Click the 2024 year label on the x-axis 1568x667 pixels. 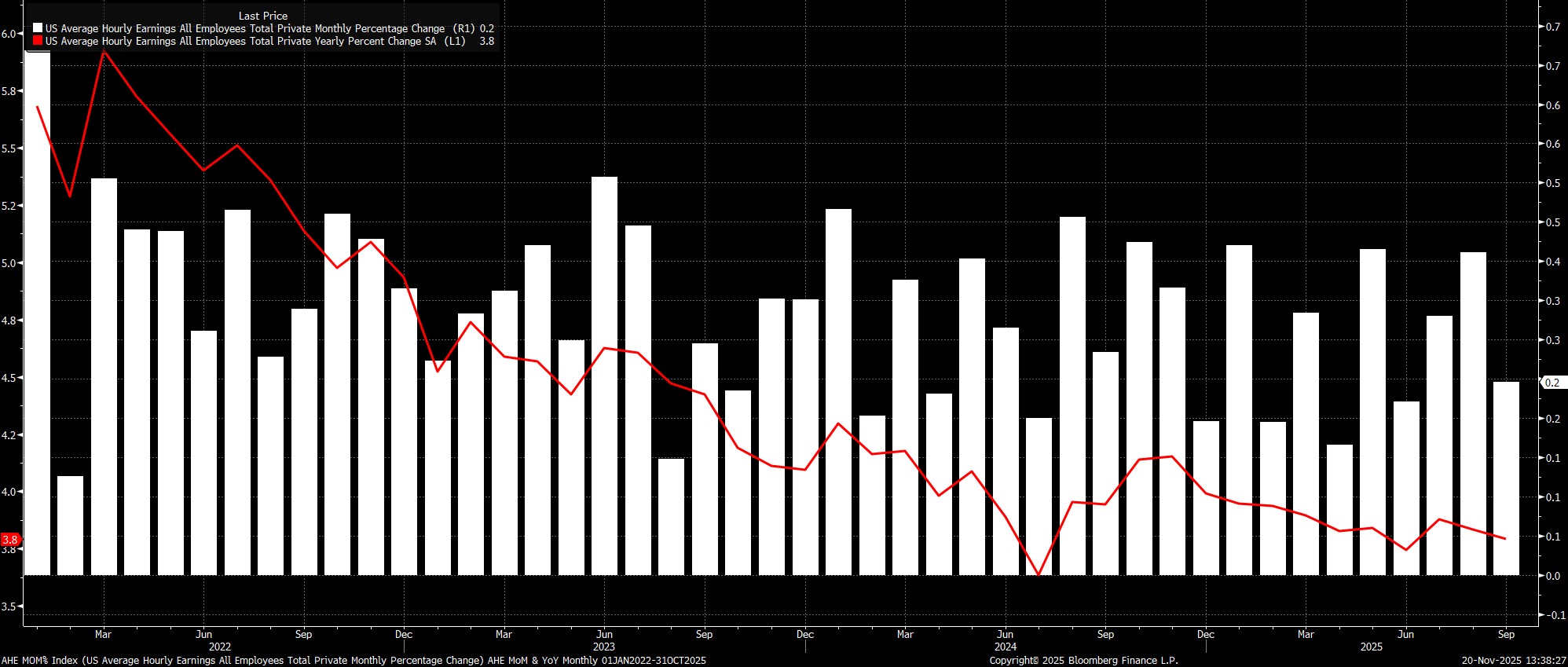click(x=1005, y=647)
